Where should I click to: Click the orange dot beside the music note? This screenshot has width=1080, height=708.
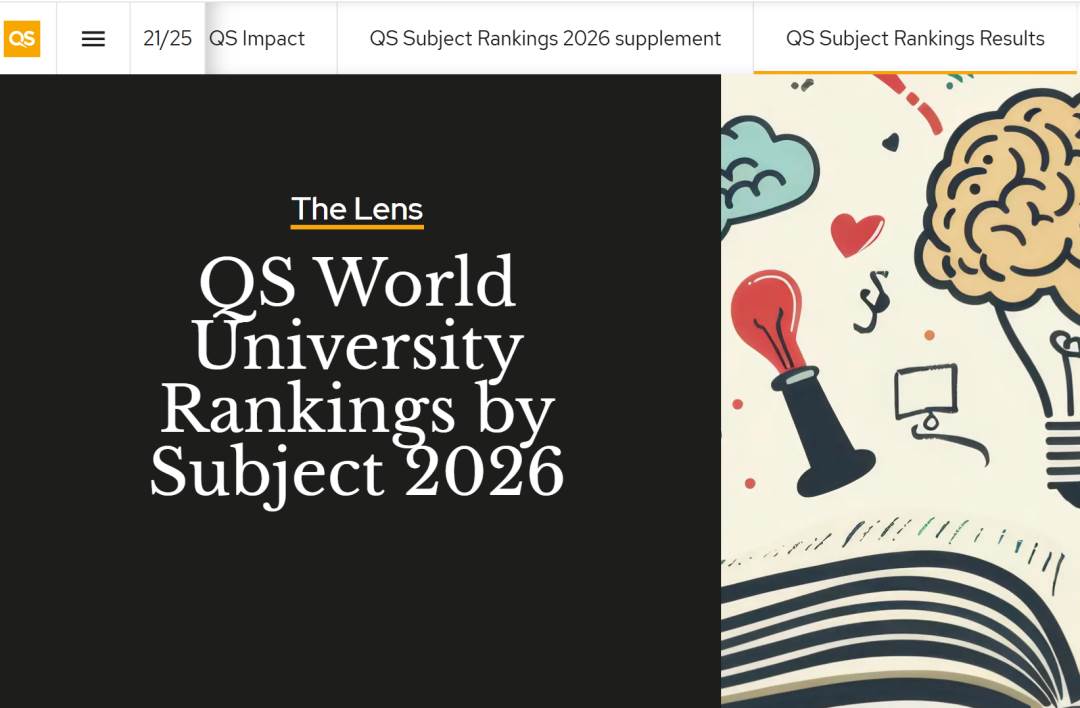[929, 335]
